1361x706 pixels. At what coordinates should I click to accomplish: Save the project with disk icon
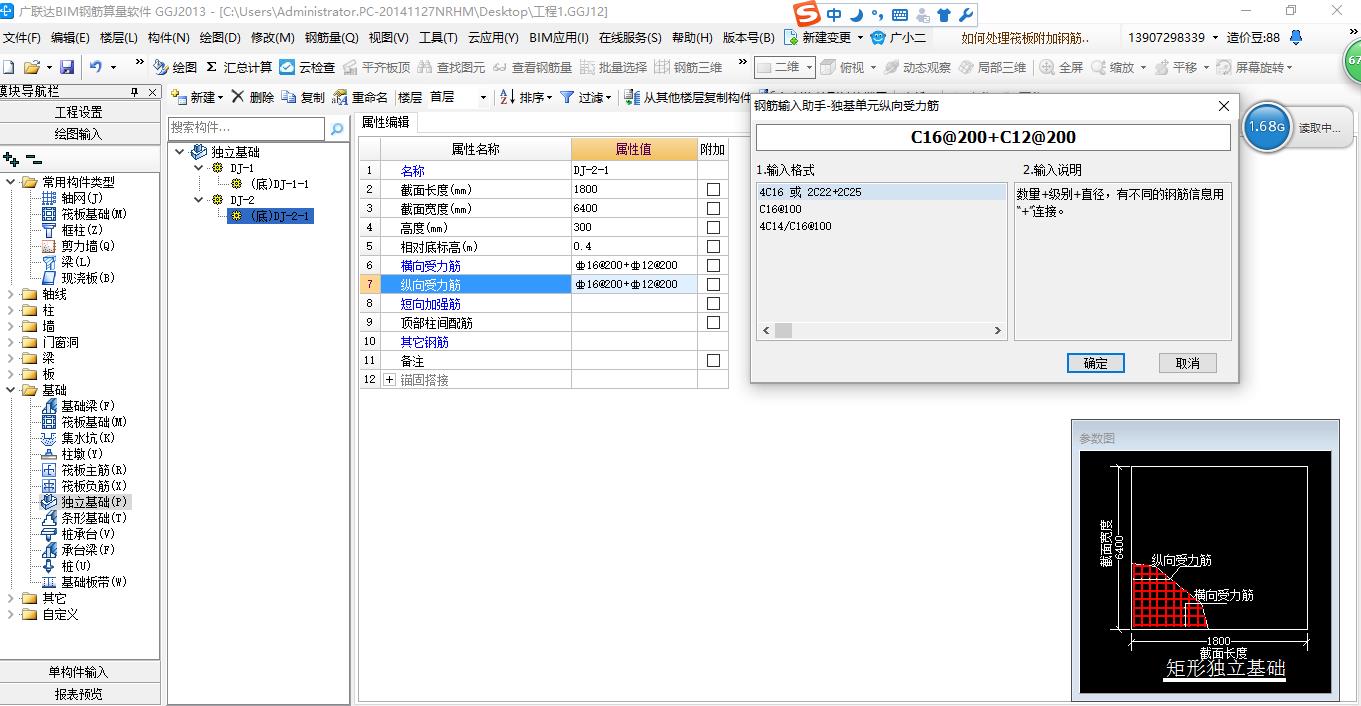(67, 67)
